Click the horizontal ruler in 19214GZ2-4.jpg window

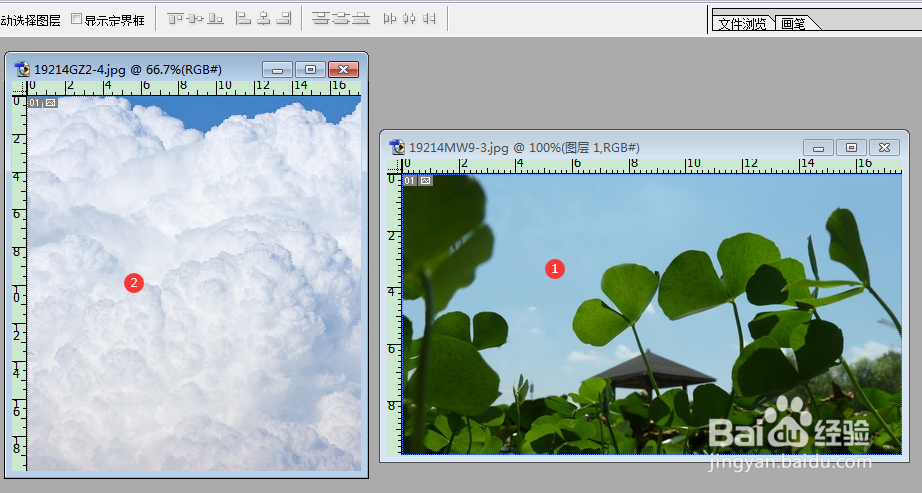193,88
